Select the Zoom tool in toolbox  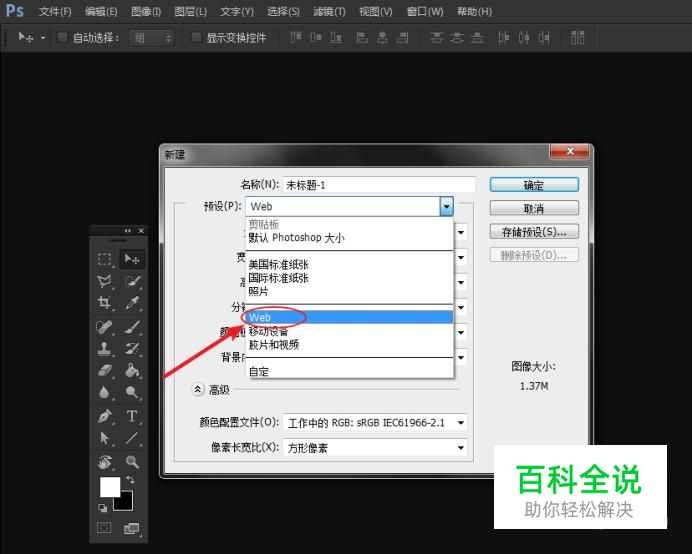[x=132, y=462]
